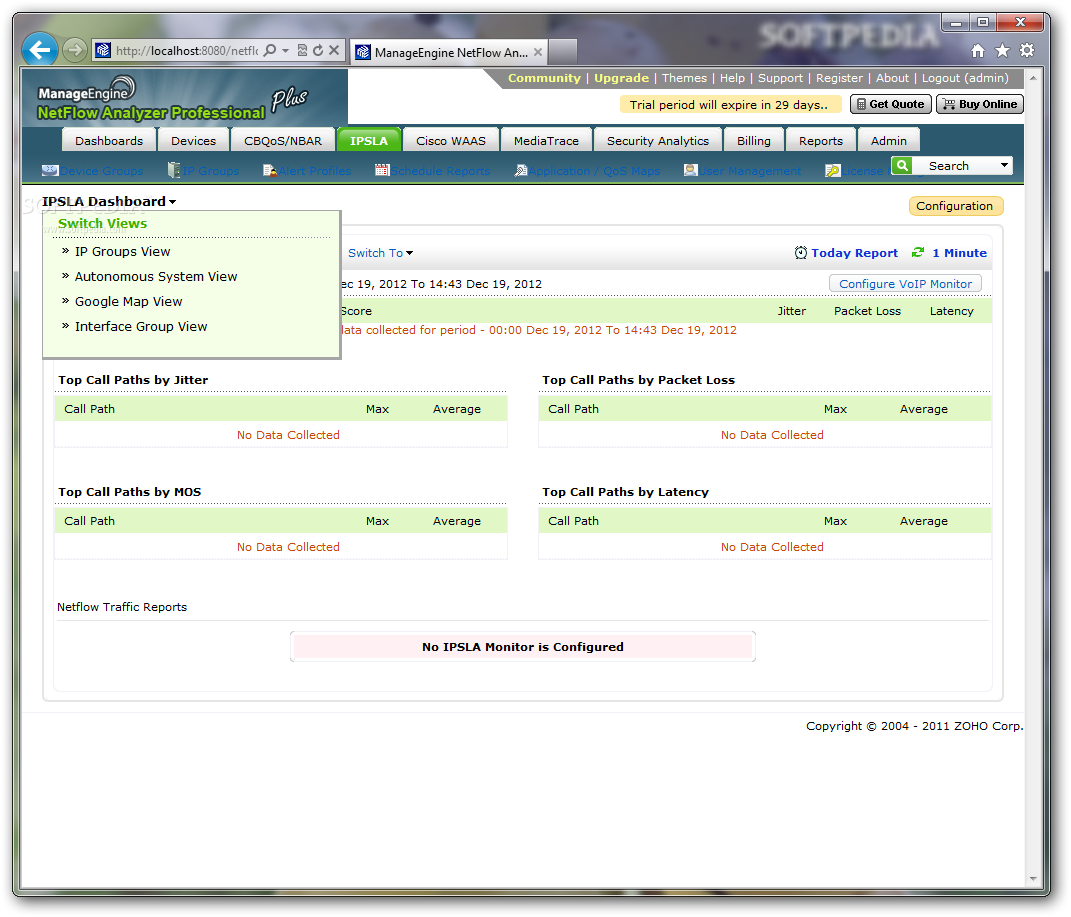Open the Help link

click(x=732, y=78)
